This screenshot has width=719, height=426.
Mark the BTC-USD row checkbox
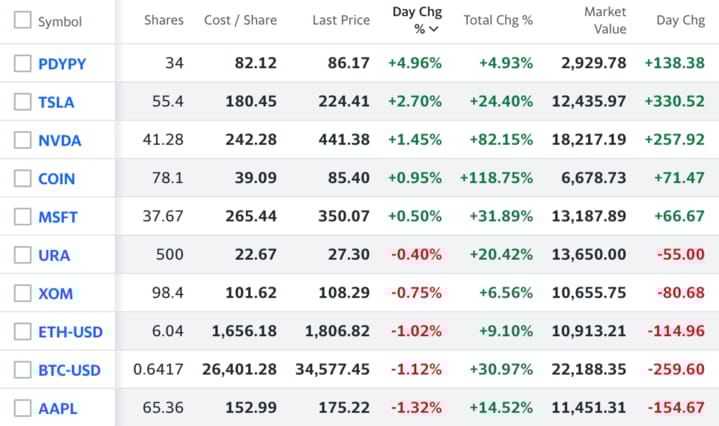pos(22,370)
